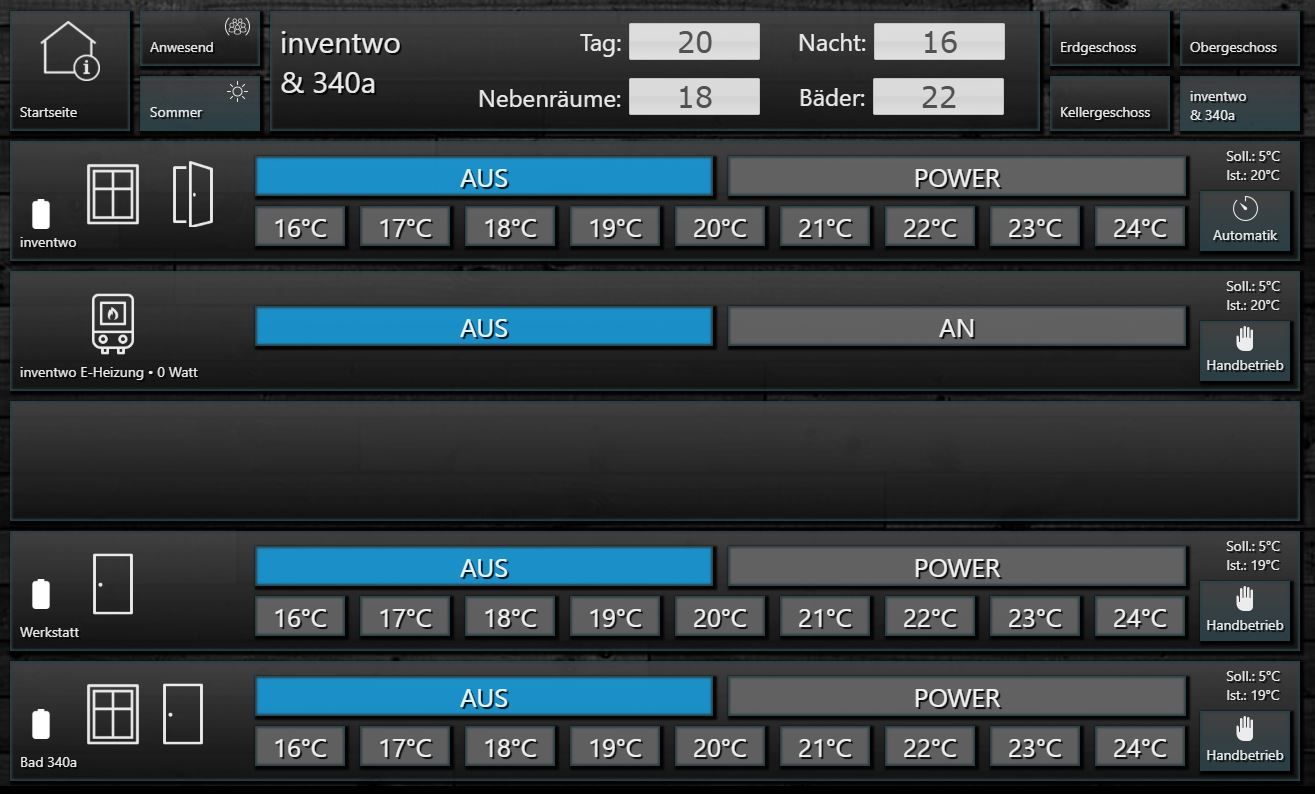1315x794 pixels.
Task: Switch inventwo E-Heizung to AN
Action: [x=956, y=328]
